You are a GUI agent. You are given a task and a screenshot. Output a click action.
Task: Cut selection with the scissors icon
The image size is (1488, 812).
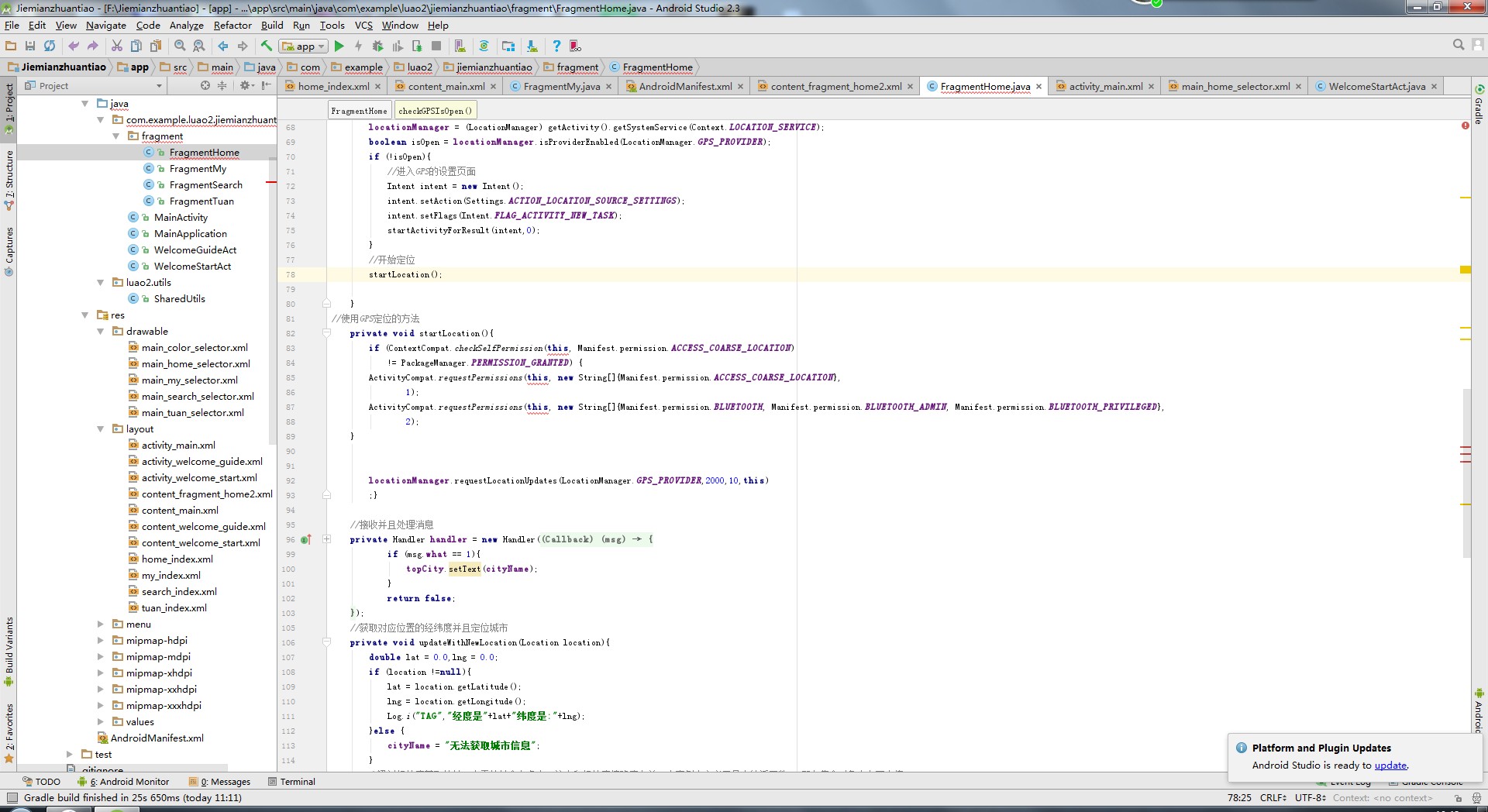pos(117,46)
